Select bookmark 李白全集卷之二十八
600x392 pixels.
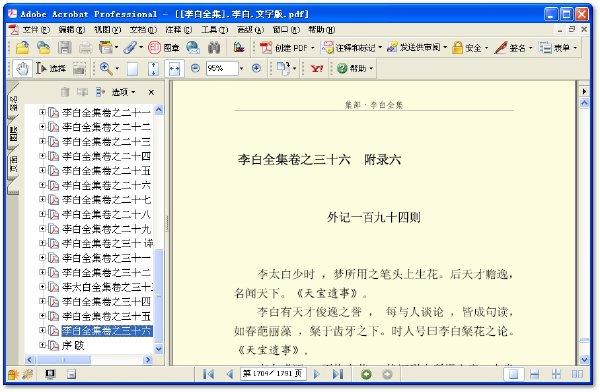pos(106,214)
